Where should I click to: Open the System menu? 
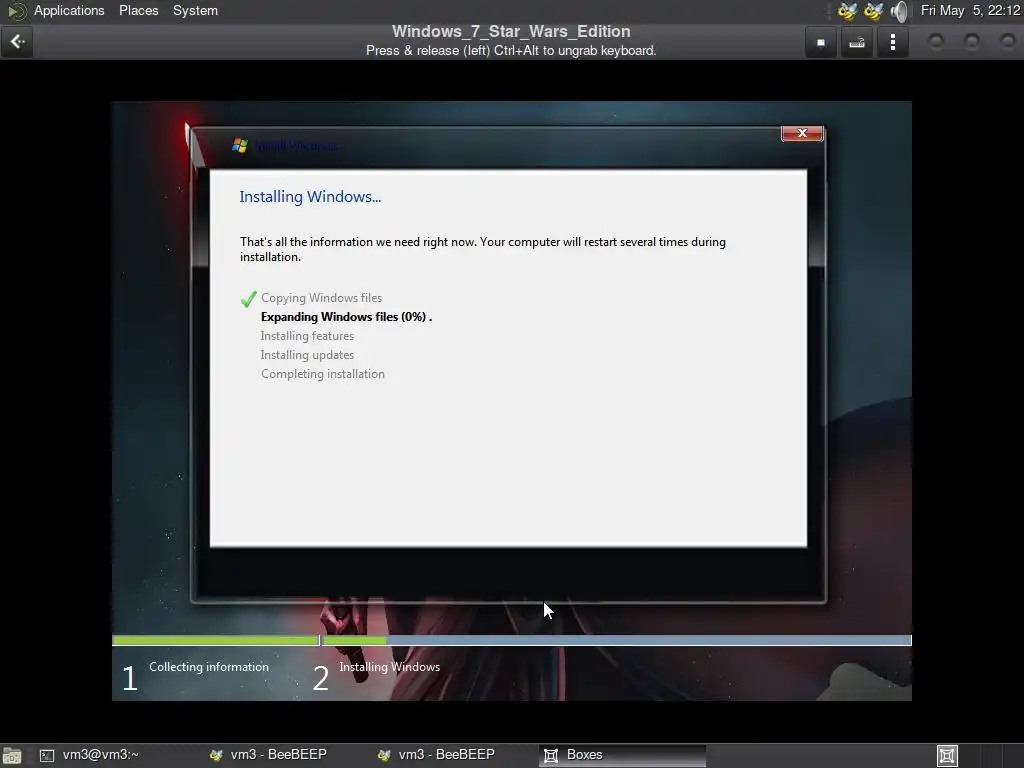pyautogui.click(x=195, y=10)
